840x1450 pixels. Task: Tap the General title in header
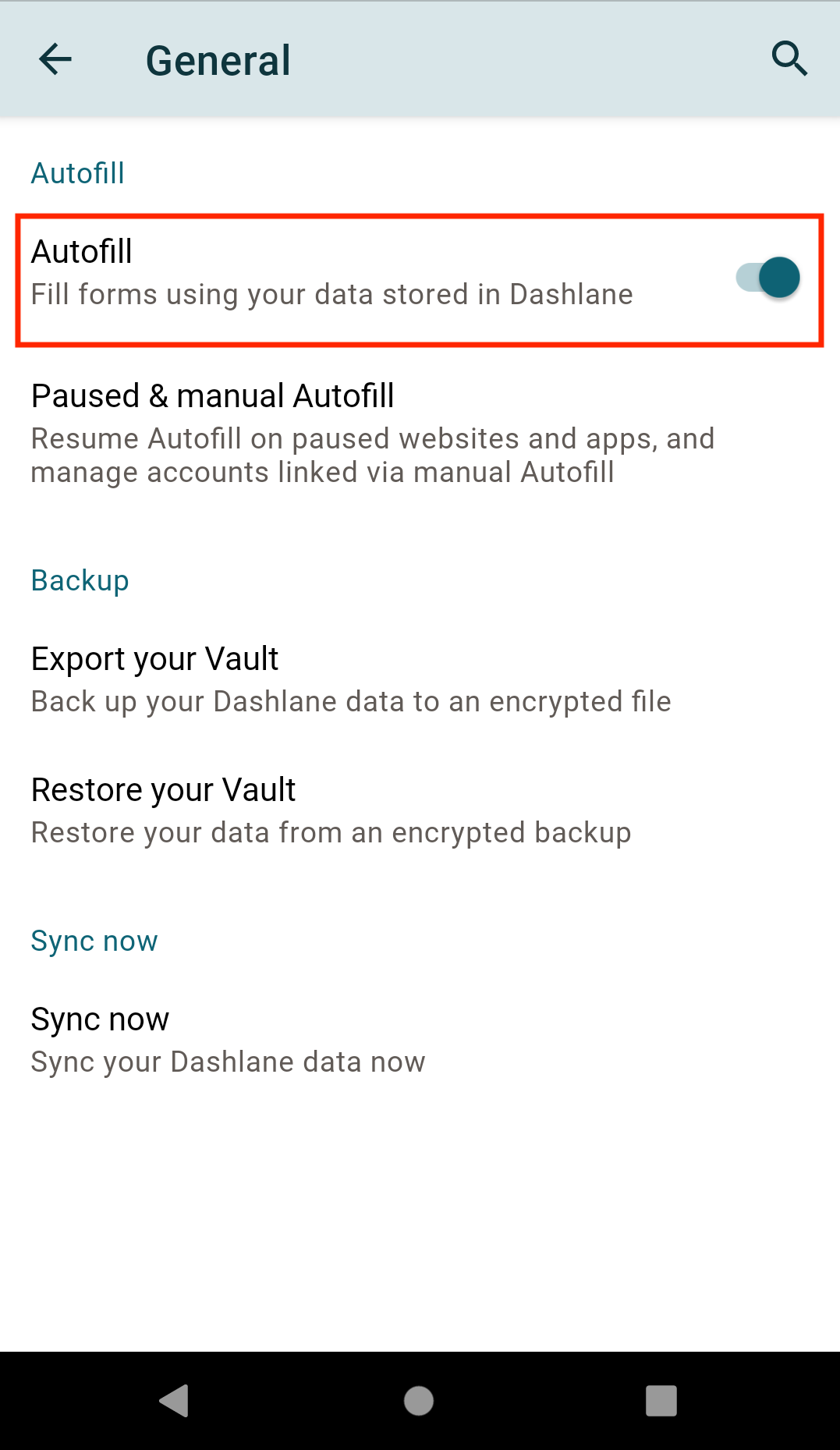tap(218, 59)
